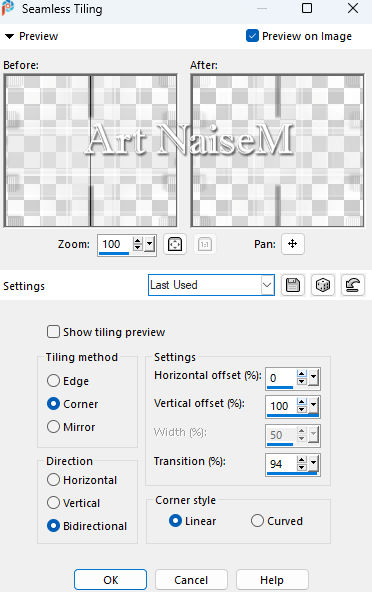Click the OK button
The image size is (372, 592).
[x=110, y=580]
